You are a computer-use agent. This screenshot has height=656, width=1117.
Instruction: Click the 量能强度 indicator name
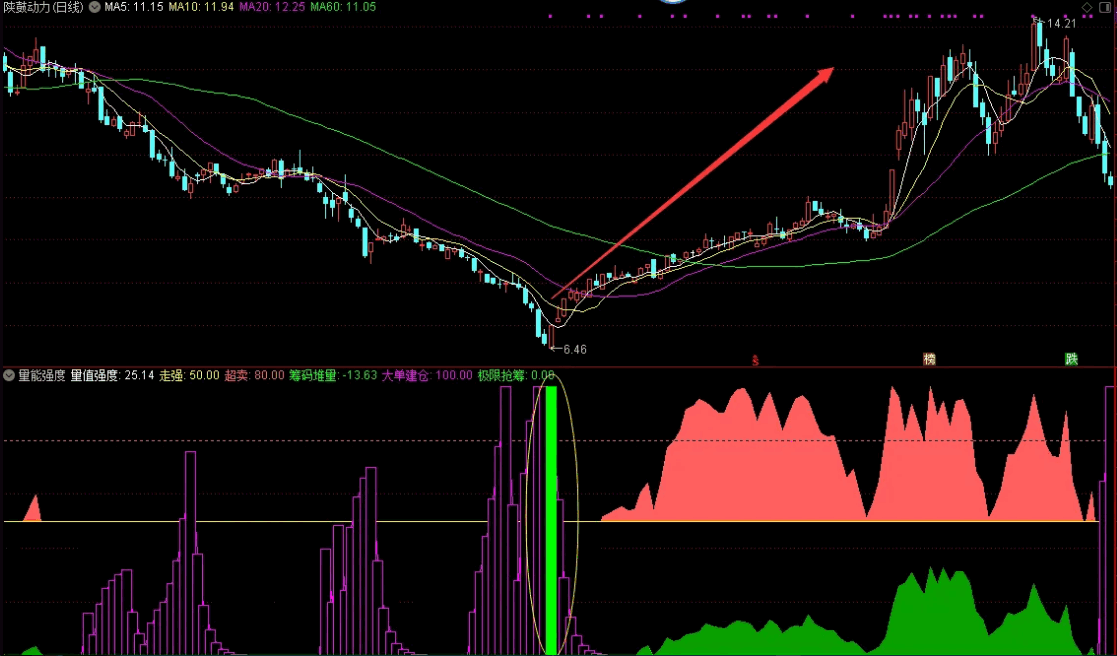41,375
